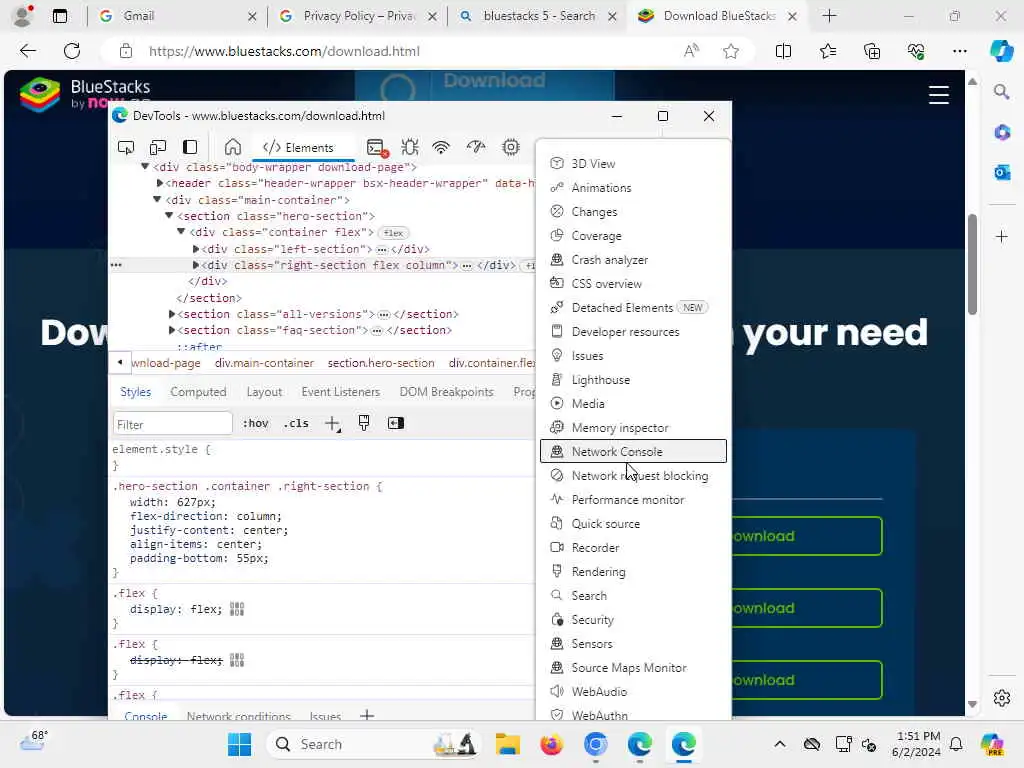Open the Windows Start menu
The width and height of the screenshot is (1024, 768).
239,744
